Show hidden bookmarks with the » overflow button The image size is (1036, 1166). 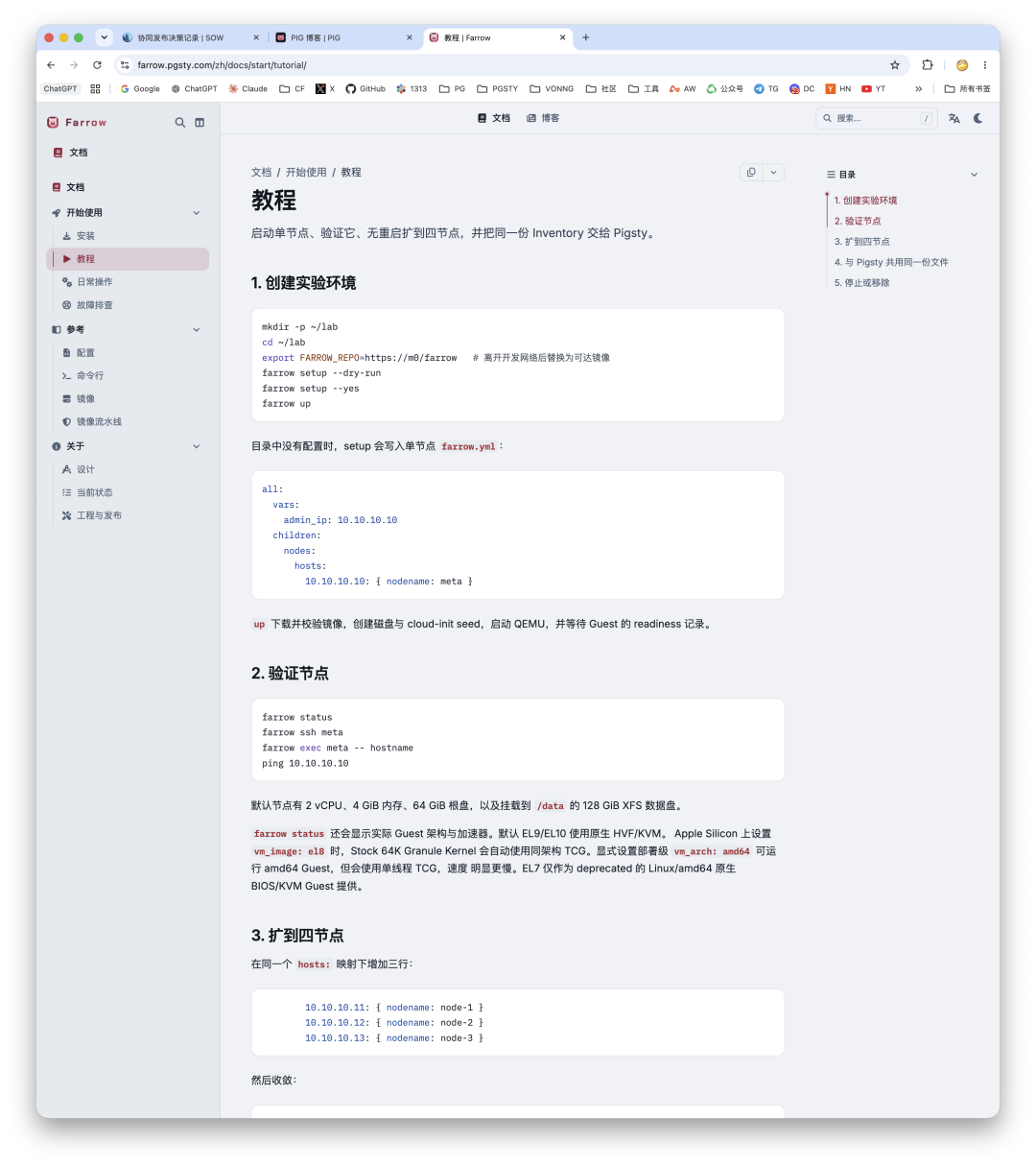click(x=918, y=89)
